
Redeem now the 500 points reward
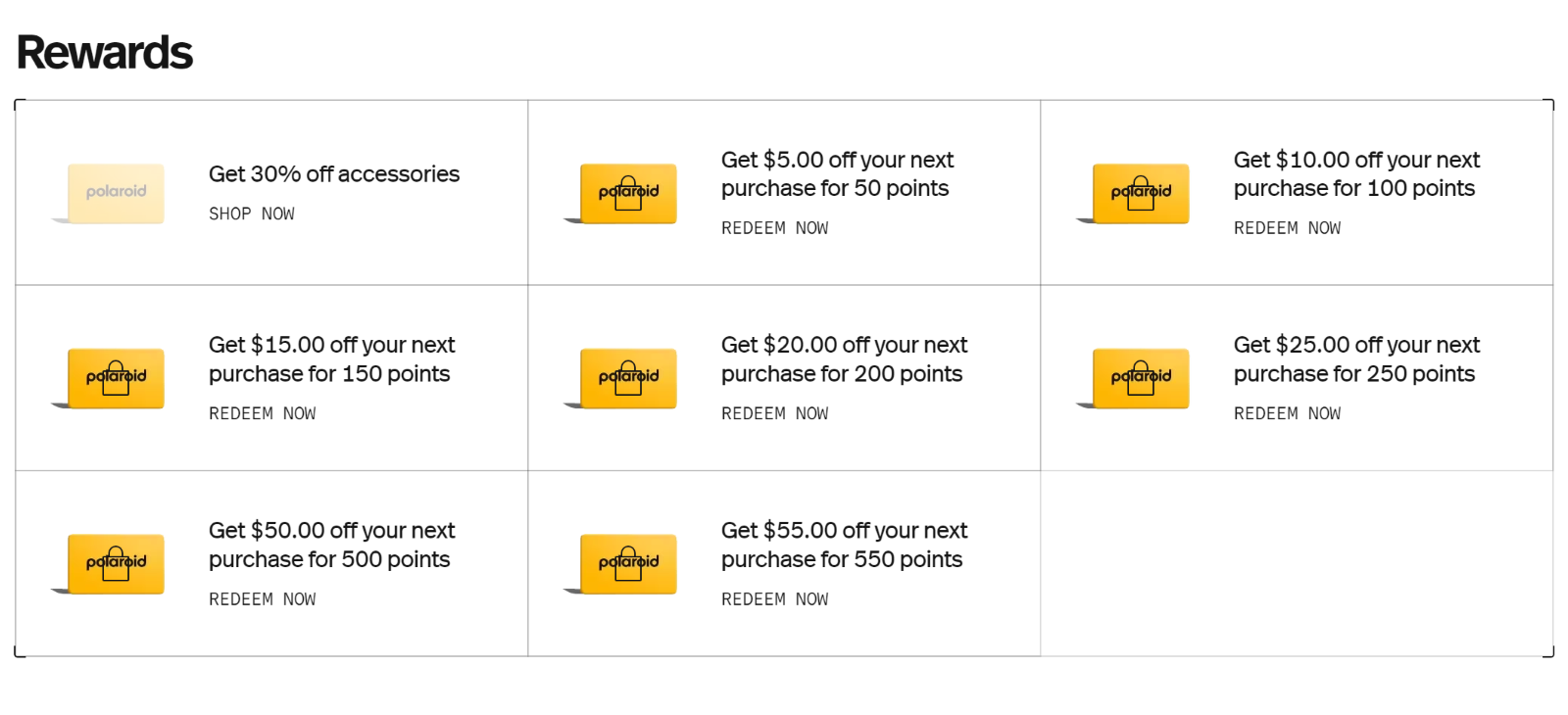(x=263, y=598)
